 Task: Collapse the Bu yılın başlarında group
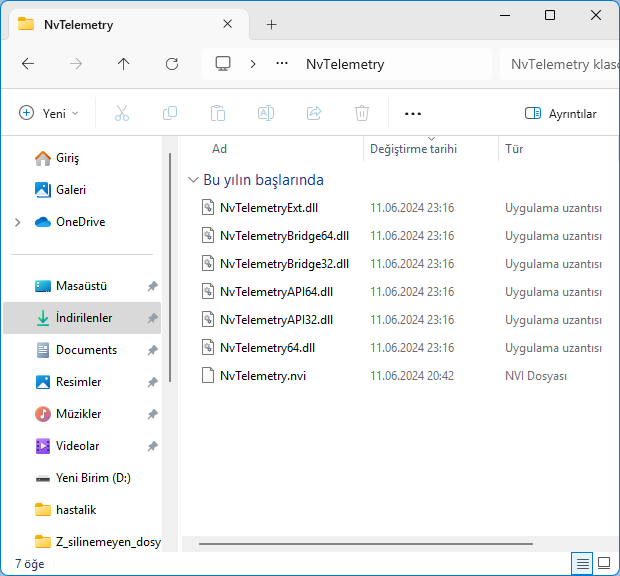pyautogui.click(x=193, y=180)
